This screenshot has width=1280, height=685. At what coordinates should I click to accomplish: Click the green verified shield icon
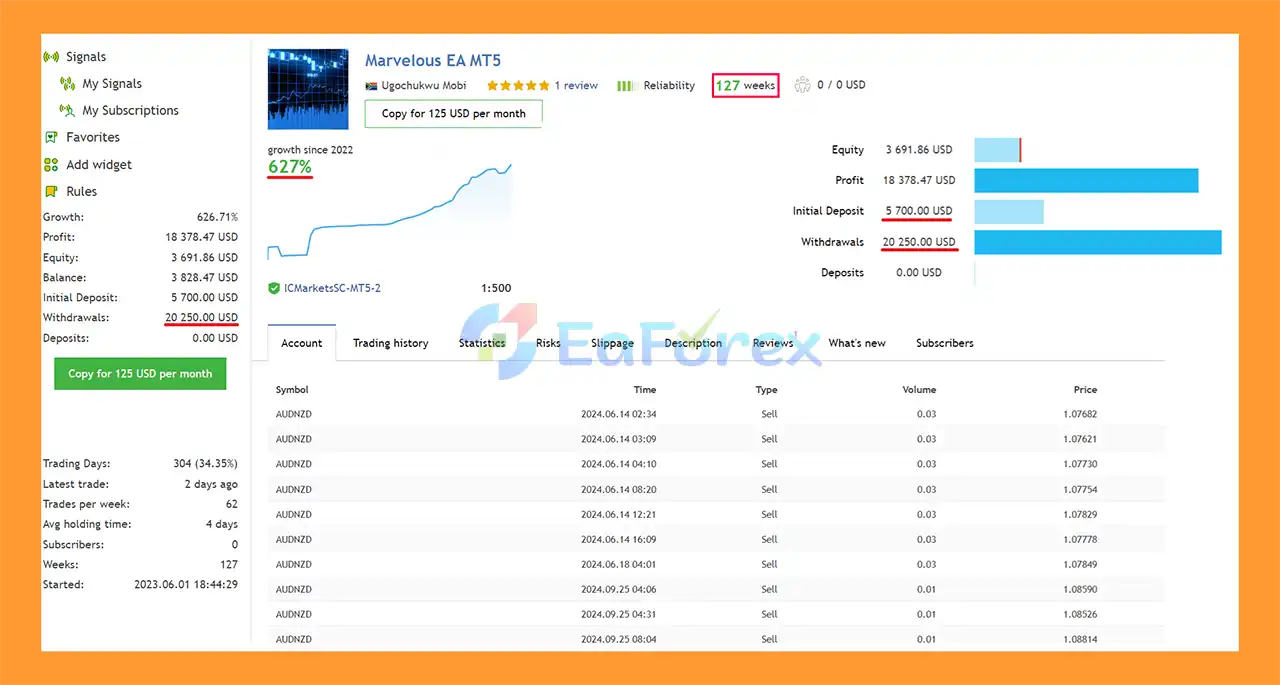point(274,288)
